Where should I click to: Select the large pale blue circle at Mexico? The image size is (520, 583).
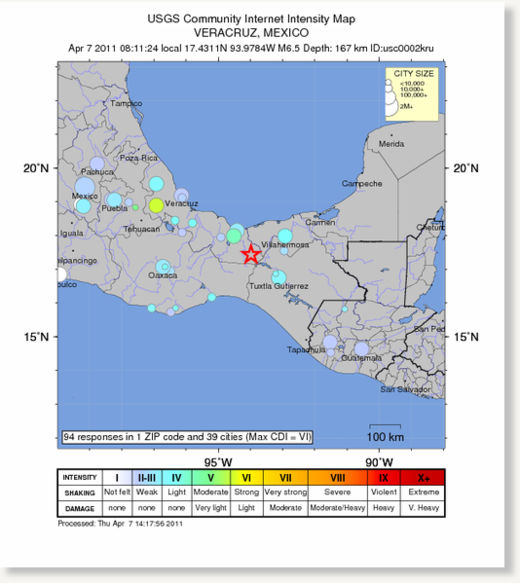[85, 186]
